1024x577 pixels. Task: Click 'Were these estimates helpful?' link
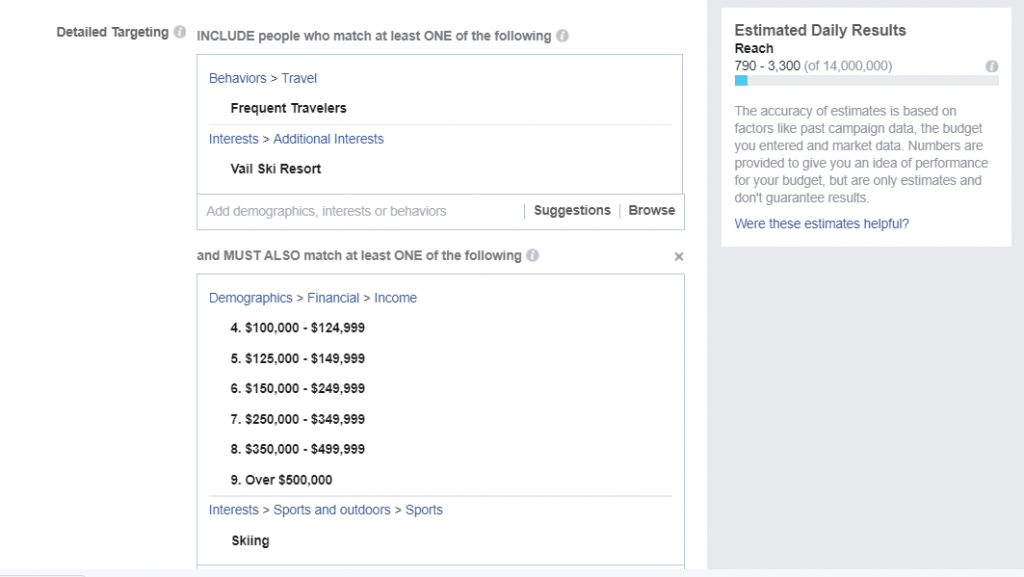[822, 224]
